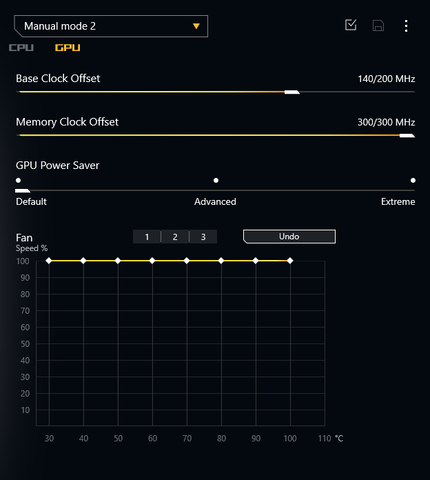Click the fan curve point at 30°C
Viewport: 430px width, 480px height.
click(49, 261)
